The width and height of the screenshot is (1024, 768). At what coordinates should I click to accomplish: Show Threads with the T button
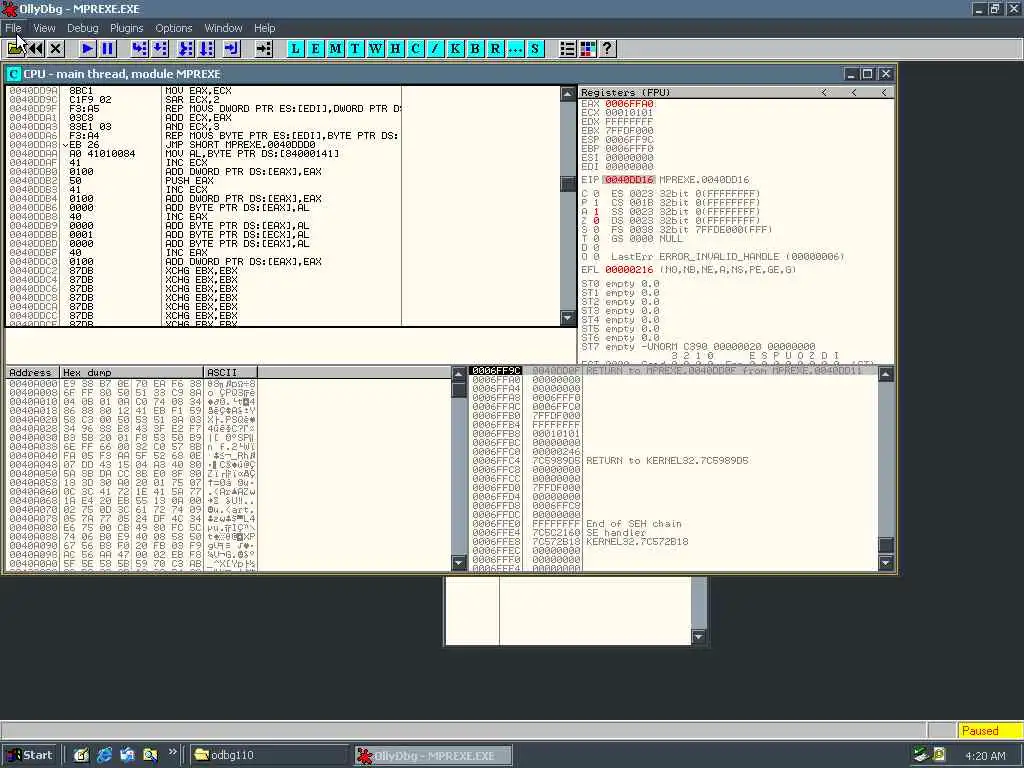pyautogui.click(x=355, y=48)
